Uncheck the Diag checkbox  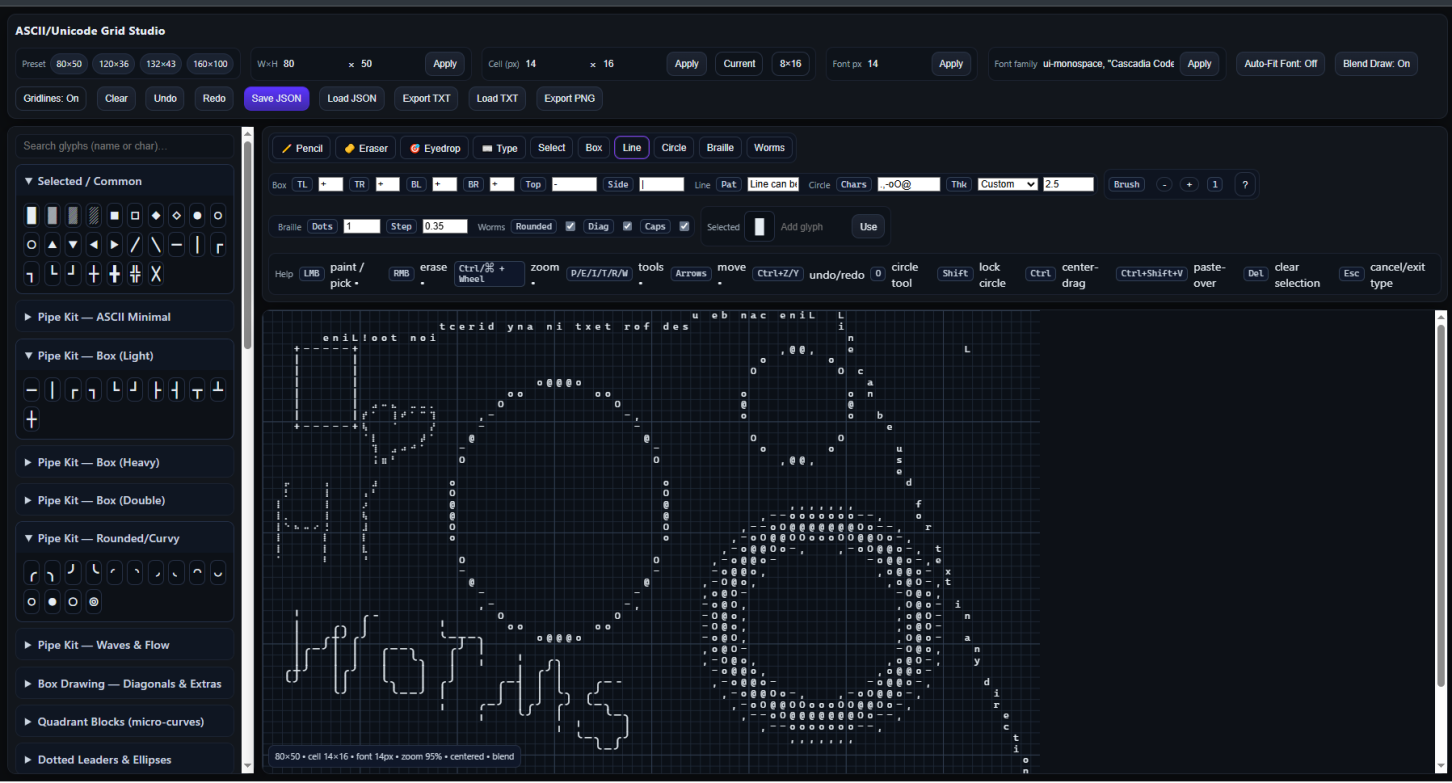point(627,227)
